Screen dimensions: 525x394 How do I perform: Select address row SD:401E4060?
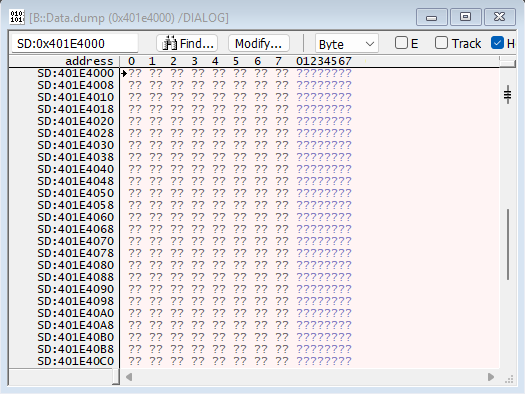76,217
